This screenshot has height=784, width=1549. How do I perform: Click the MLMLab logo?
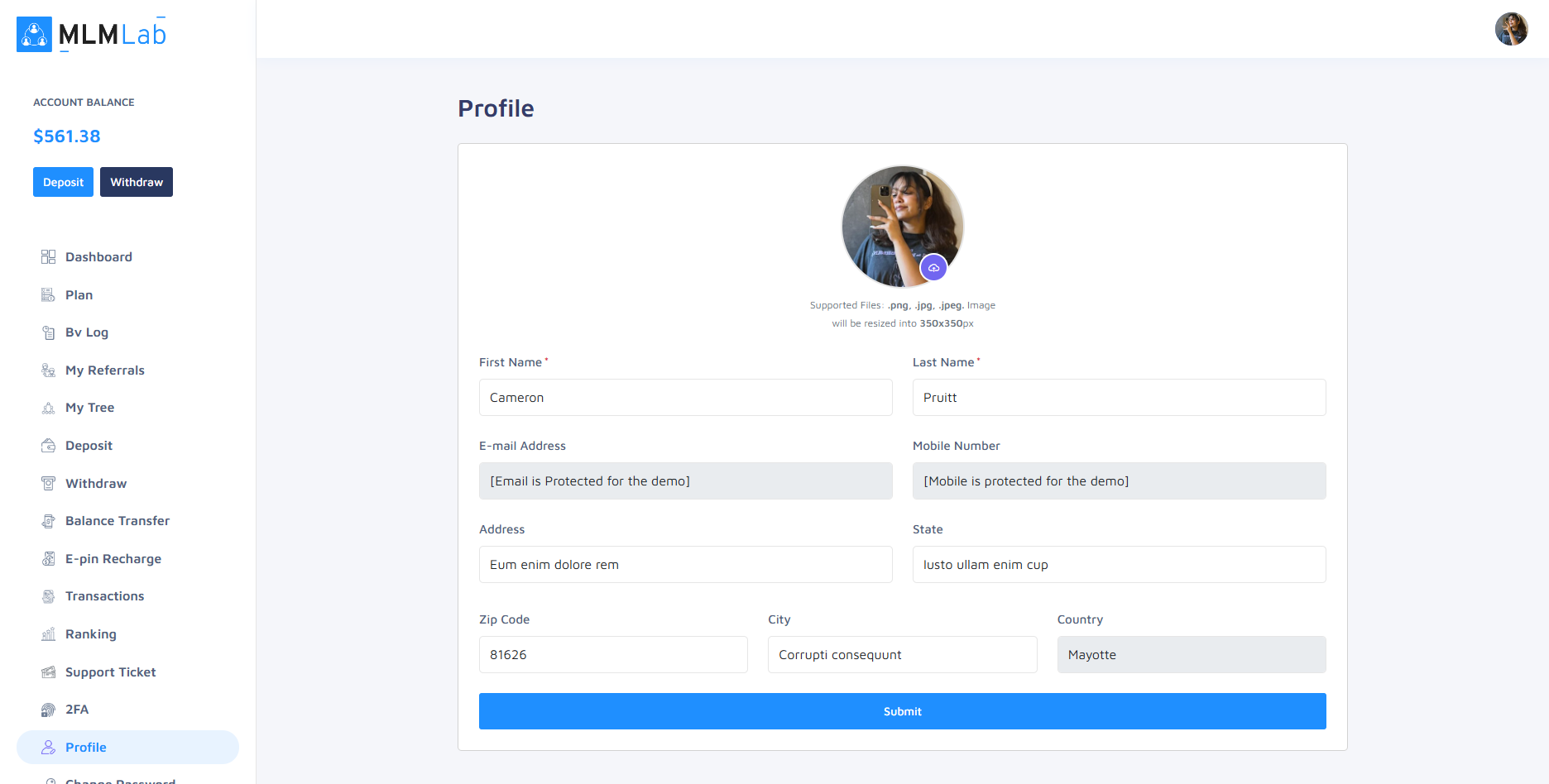click(92, 34)
